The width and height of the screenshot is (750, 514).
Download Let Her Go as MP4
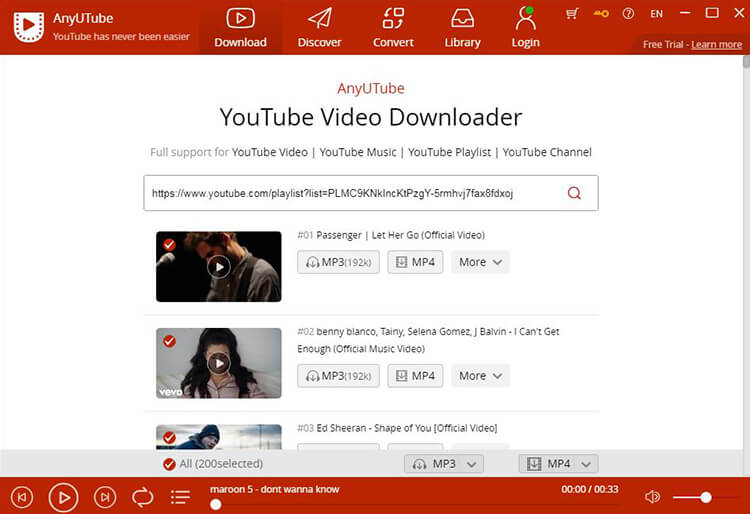click(415, 262)
